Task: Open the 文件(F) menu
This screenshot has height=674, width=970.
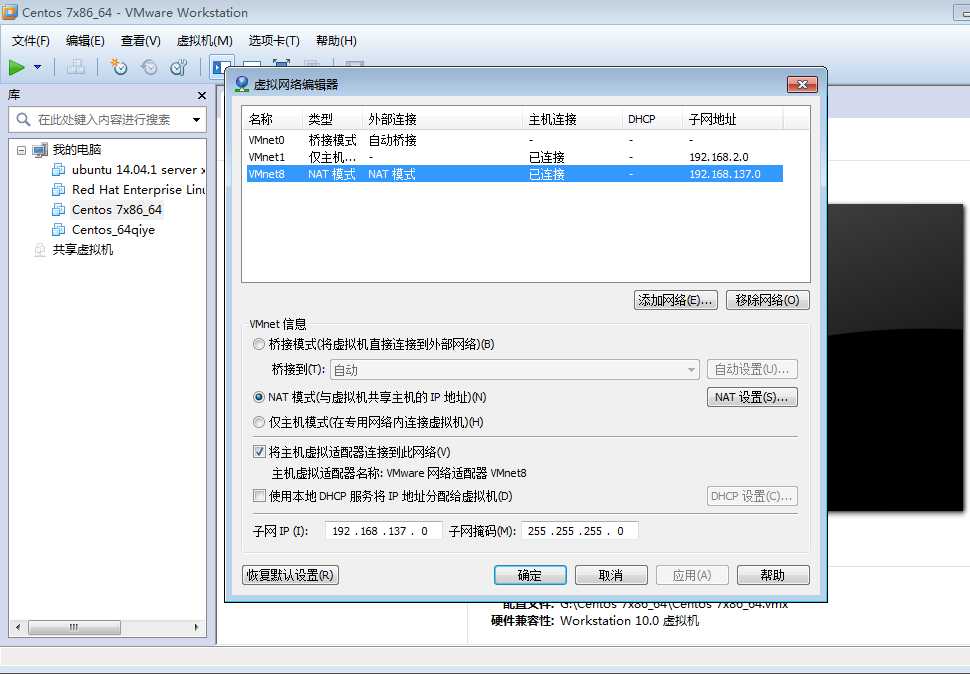Action: pos(30,41)
